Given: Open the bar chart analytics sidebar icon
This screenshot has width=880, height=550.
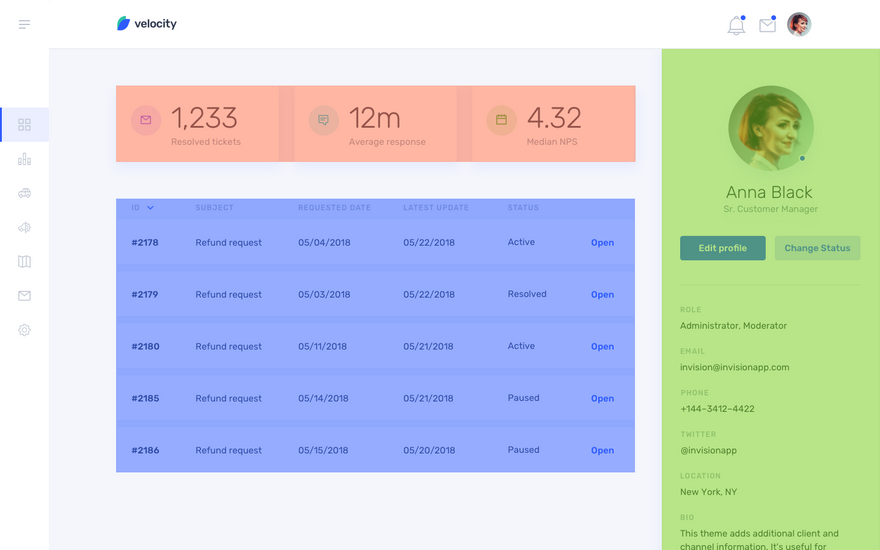Looking at the screenshot, I should 24,159.
